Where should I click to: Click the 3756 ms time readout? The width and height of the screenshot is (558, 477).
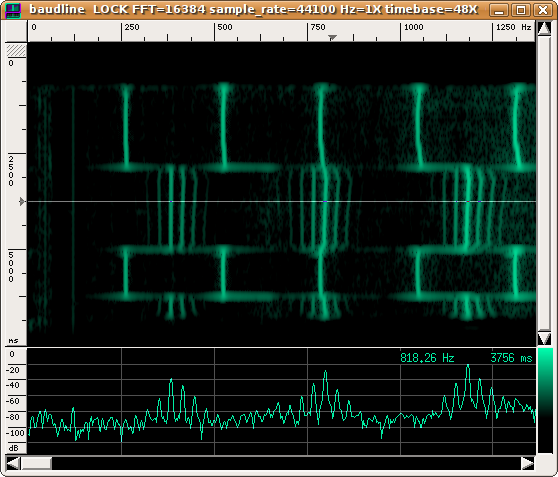511,358
